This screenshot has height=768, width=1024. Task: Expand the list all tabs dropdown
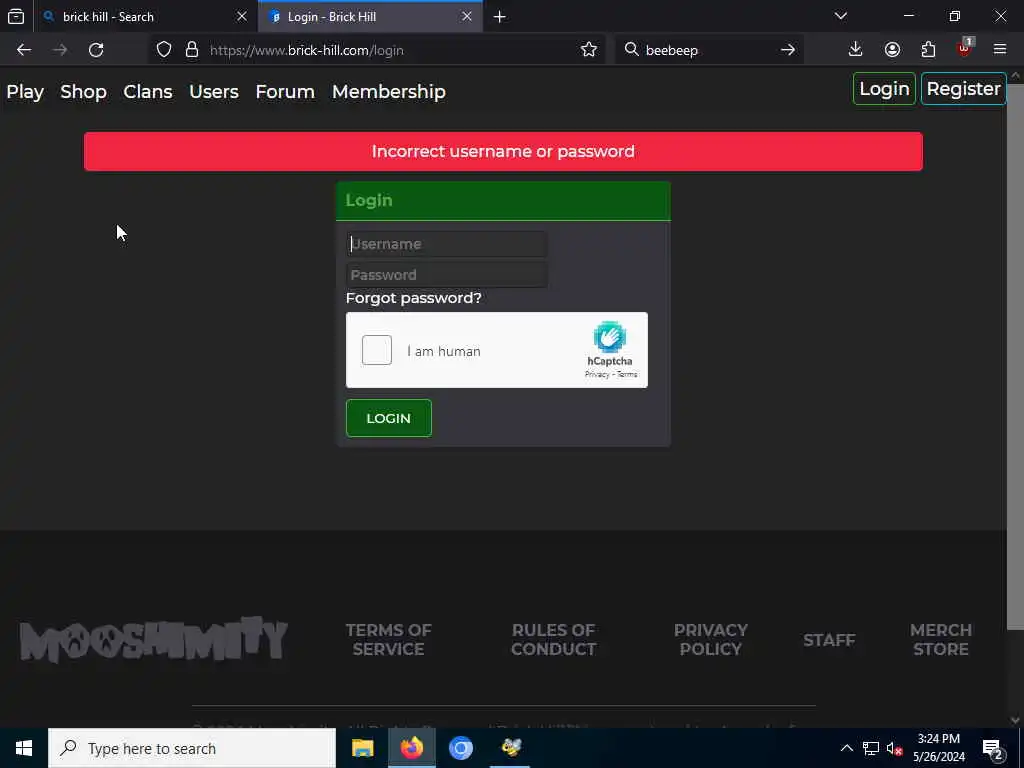841,16
